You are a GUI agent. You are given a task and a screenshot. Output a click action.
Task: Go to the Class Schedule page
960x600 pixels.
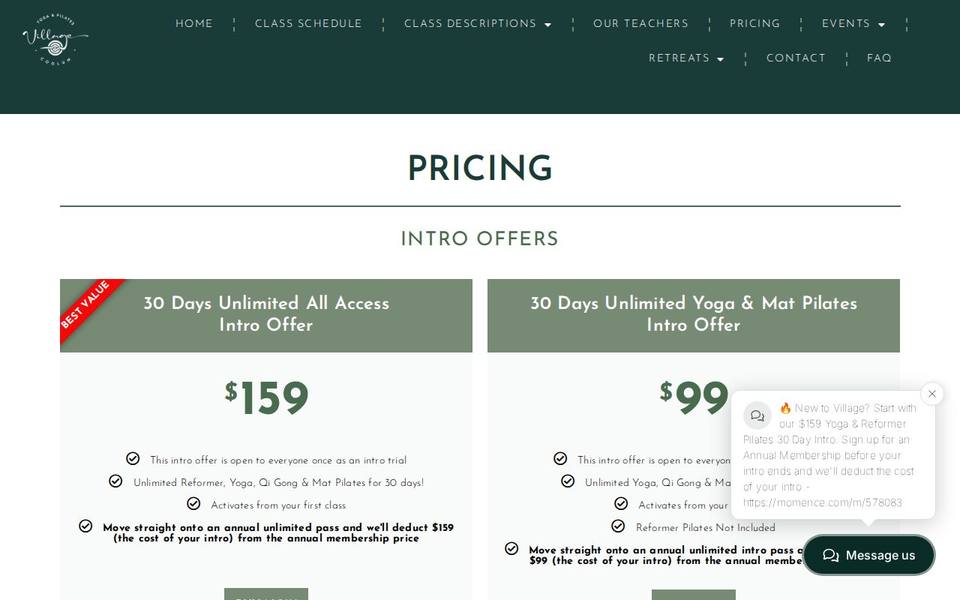(x=308, y=24)
